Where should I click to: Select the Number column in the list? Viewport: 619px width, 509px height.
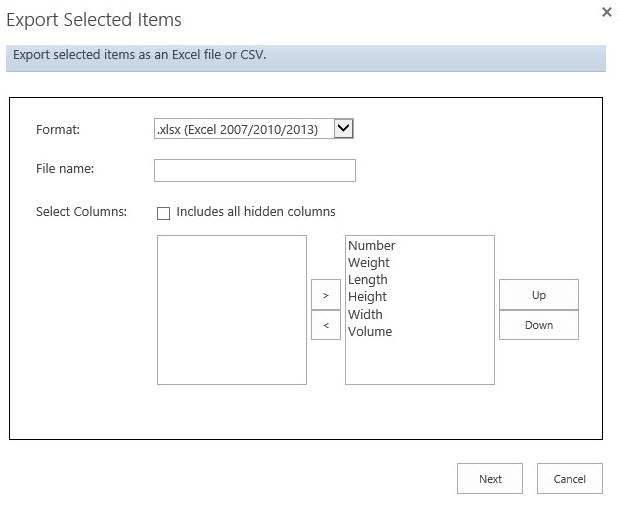pyautogui.click(x=372, y=246)
